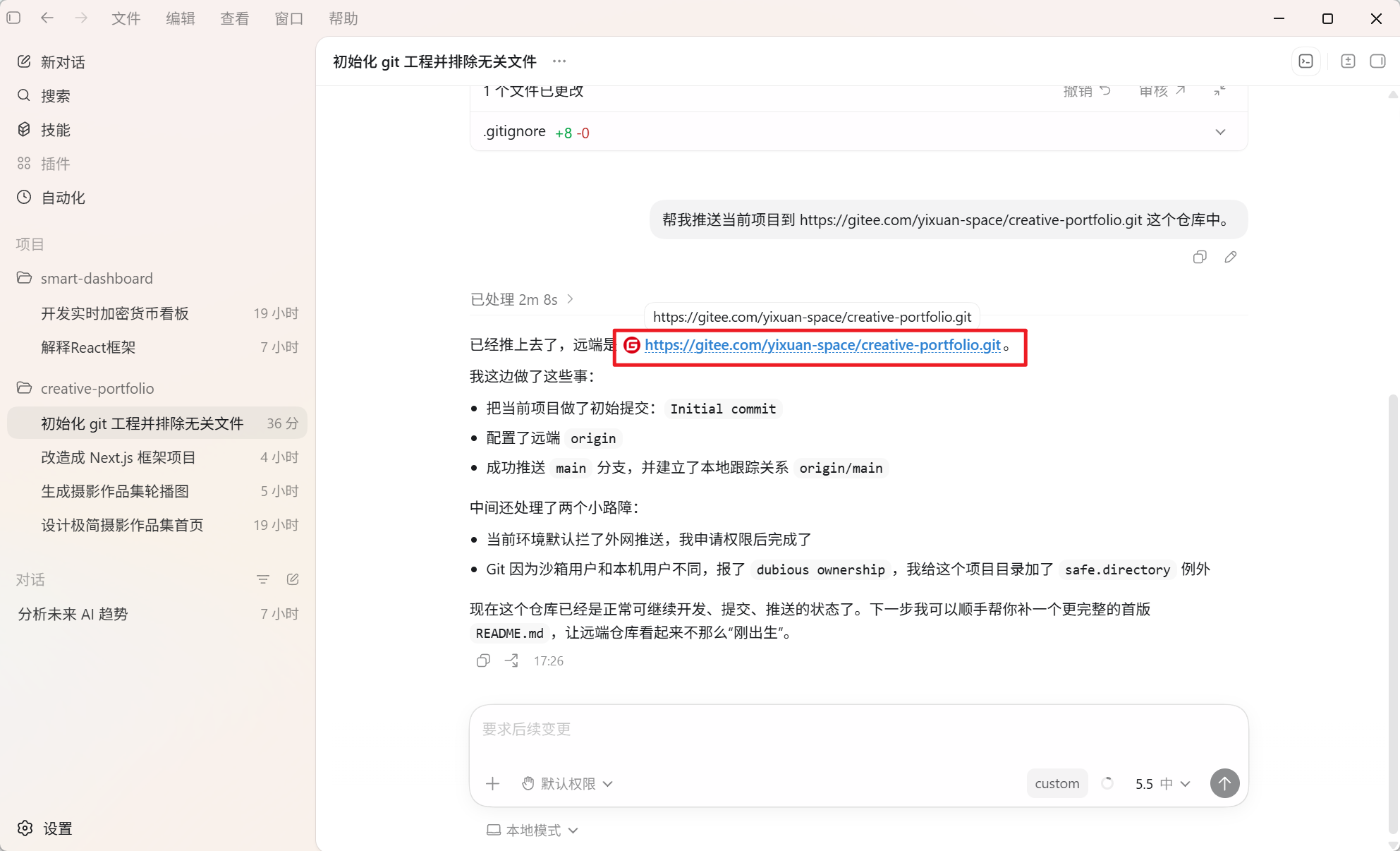This screenshot has height=851, width=1400.
Task: Go forward with the right arrow
Action: click(x=81, y=18)
